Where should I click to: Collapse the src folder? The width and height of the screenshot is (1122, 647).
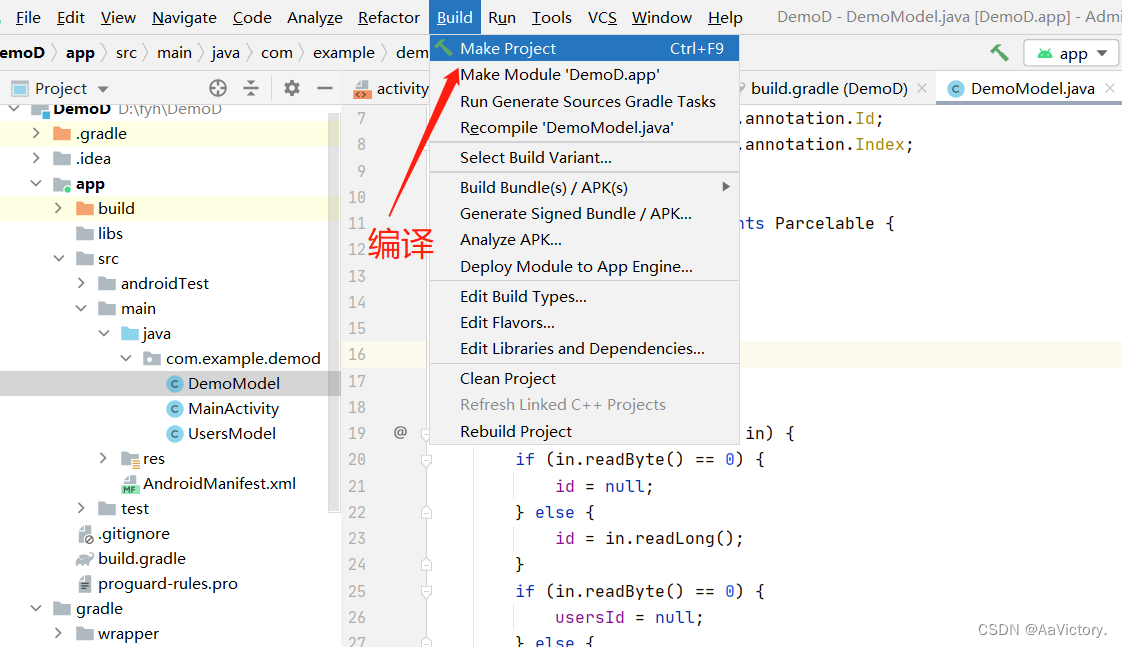tap(57, 258)
